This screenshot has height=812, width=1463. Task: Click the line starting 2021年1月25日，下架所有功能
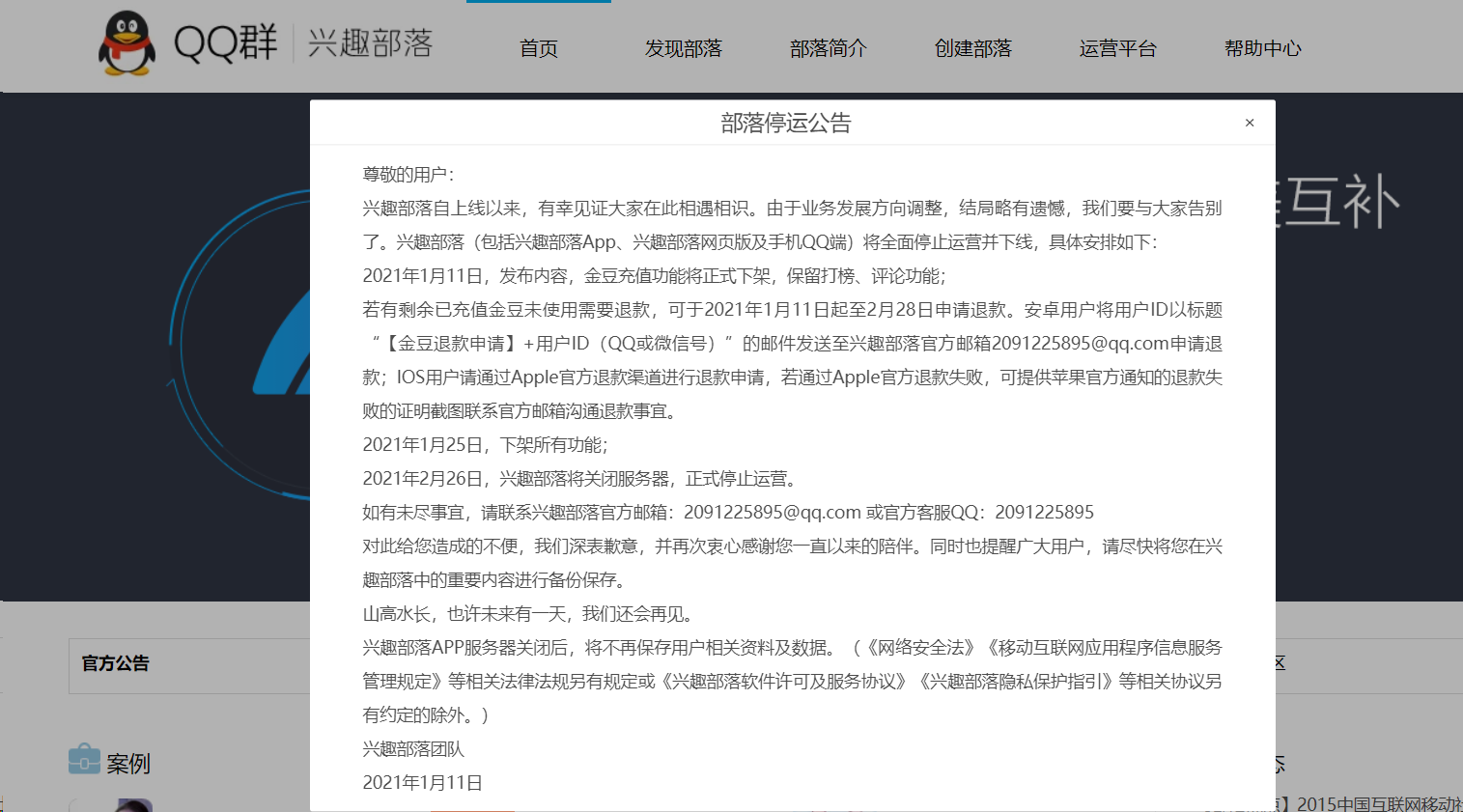486,445
